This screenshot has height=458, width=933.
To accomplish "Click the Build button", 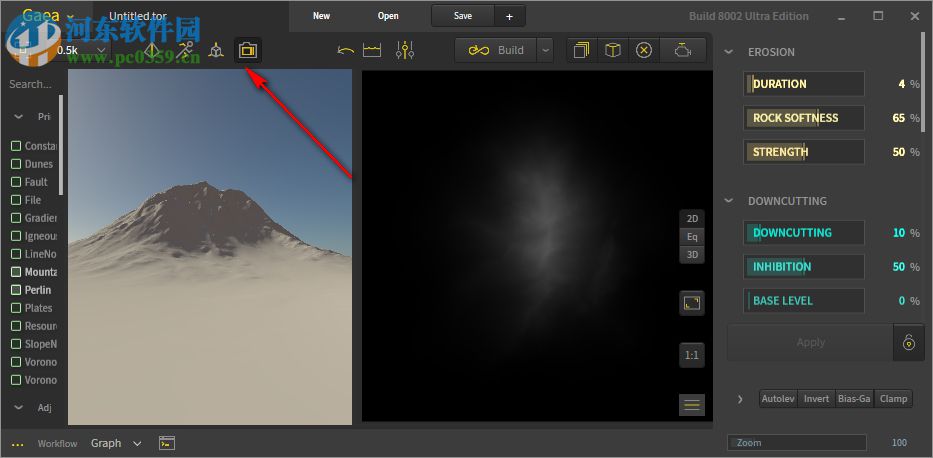I will coord(496,51).
